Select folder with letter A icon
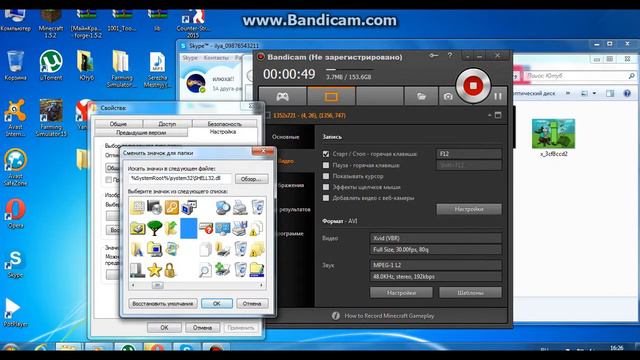 [x=137, y=249]
